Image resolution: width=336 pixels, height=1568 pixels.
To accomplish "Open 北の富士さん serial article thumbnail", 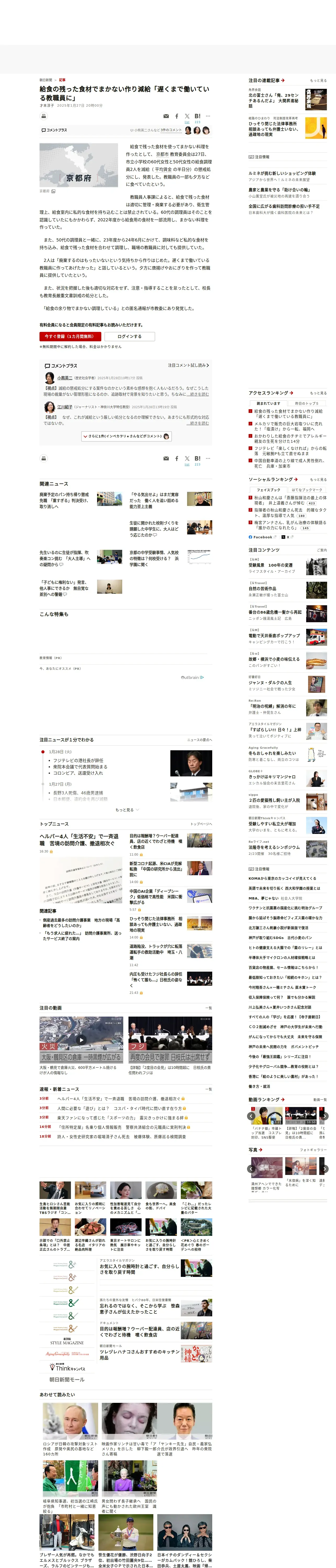I will [x=316, y=100].
